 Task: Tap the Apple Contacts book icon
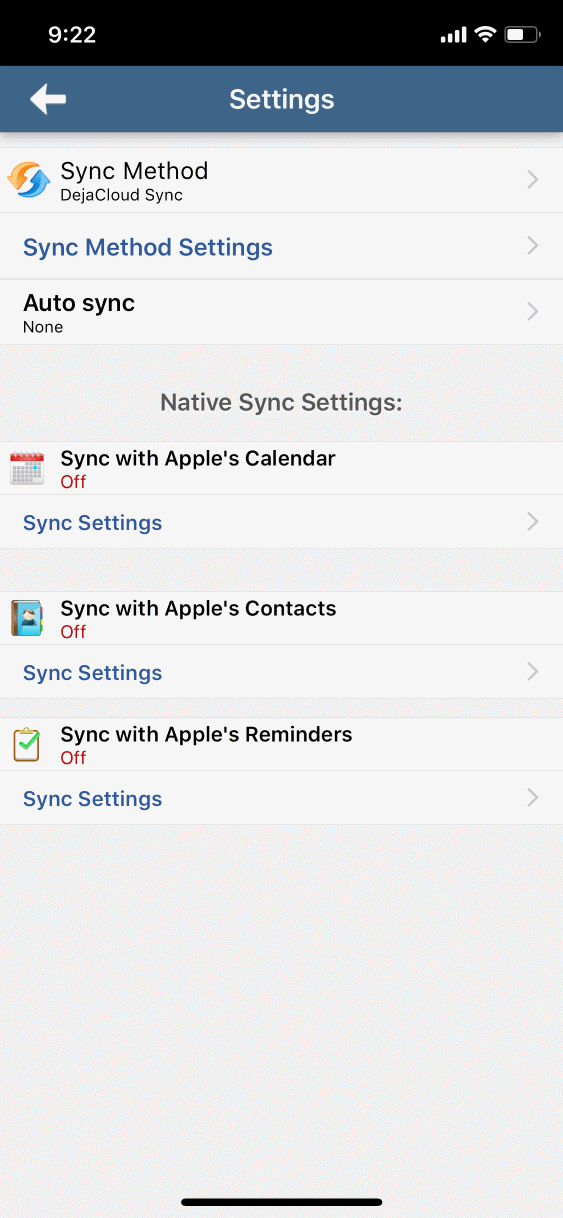point(27,619)
